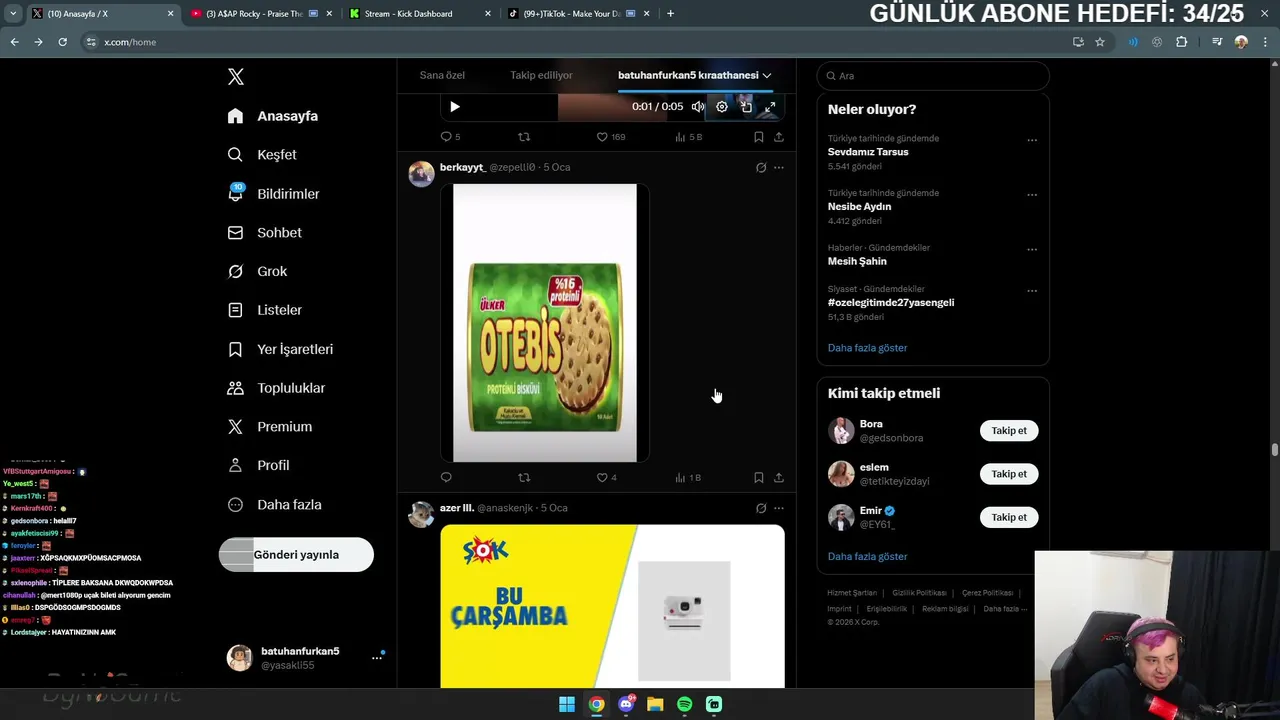
Task: Open more options for Nesibe Aydın trend
Action: [1032, 195]
